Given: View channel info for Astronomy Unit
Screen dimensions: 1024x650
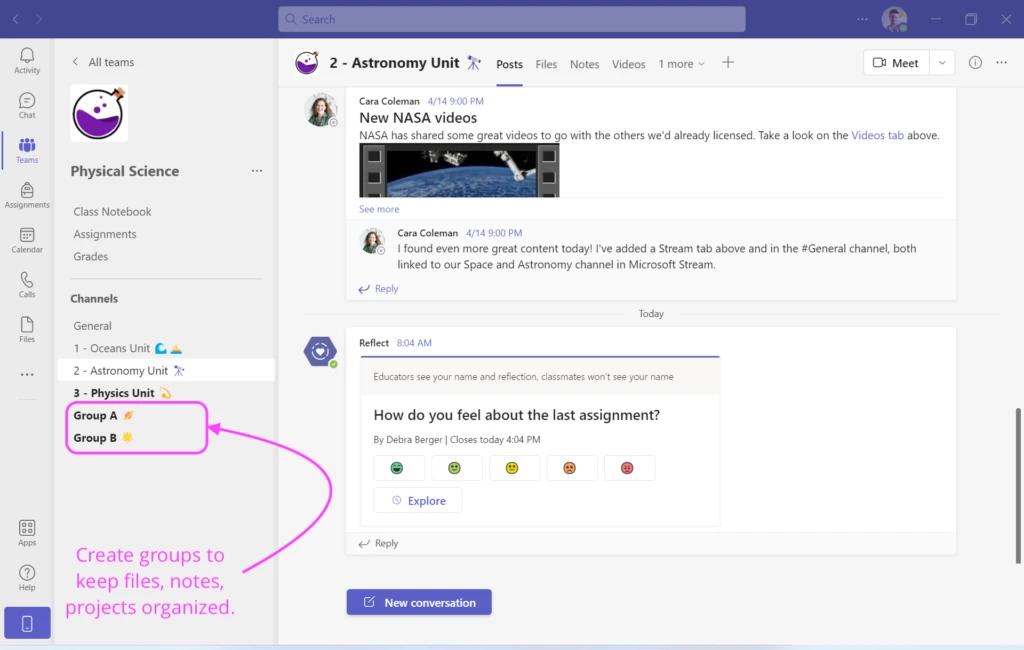Looking at the screenshot, I should (x=975, y=62).
